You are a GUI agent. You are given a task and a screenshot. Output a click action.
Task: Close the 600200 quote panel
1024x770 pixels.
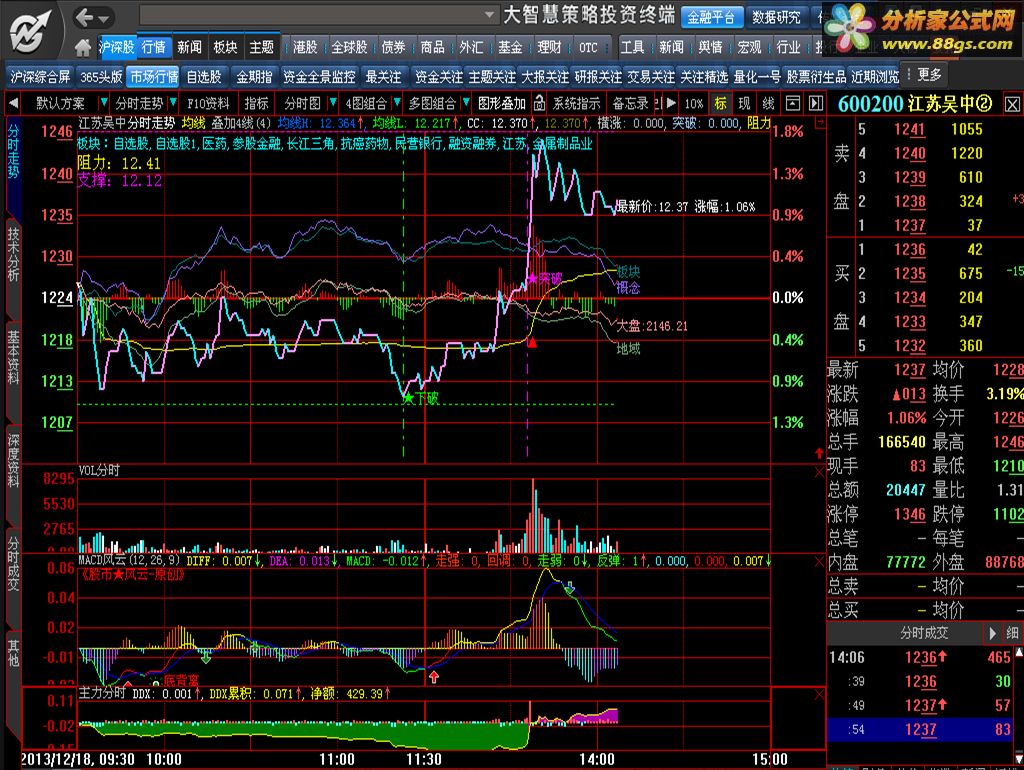[1012, 104]
